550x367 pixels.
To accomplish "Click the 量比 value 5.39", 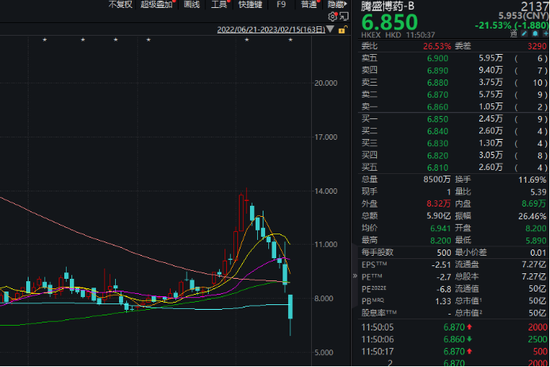I will 538,192.
